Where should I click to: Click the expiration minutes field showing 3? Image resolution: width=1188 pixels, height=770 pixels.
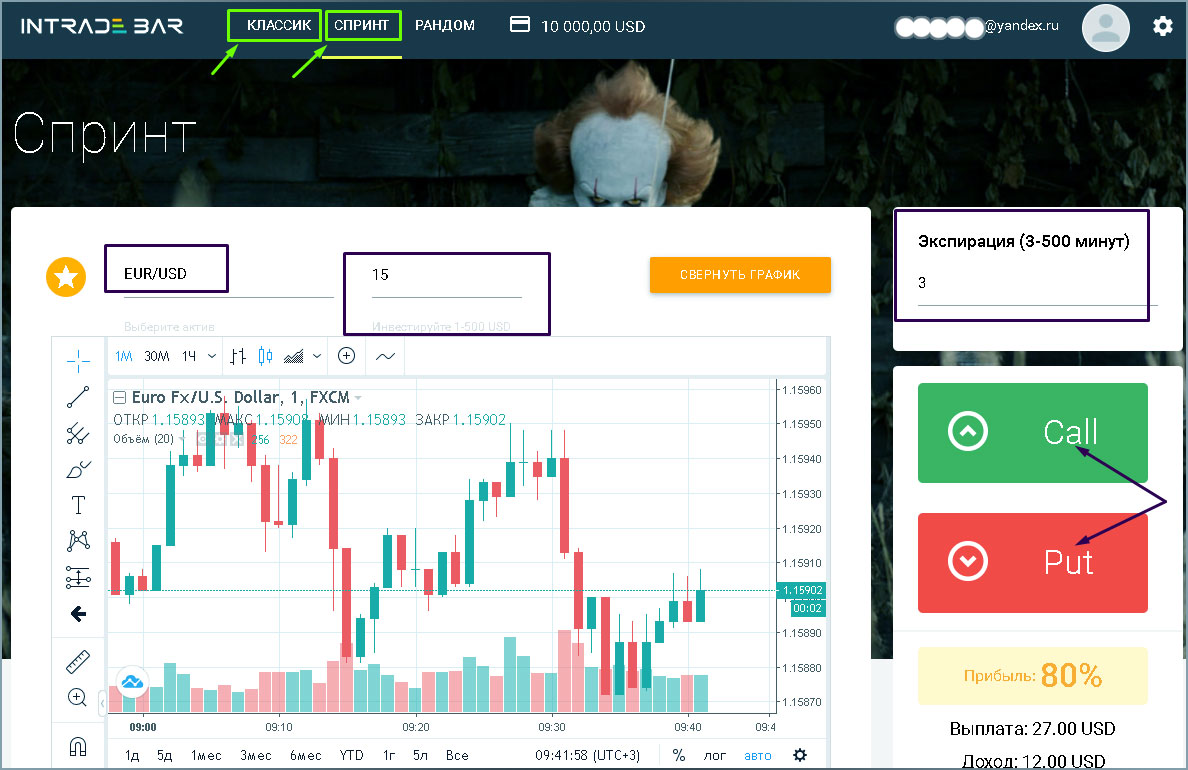point(1038,283)
